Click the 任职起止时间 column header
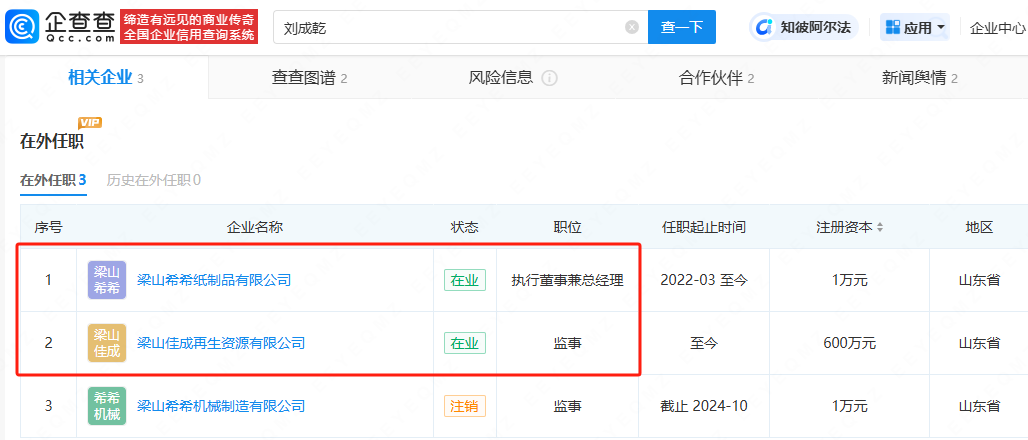The image size is (1028, 440). pyautogui.click(x=703, y=228)
